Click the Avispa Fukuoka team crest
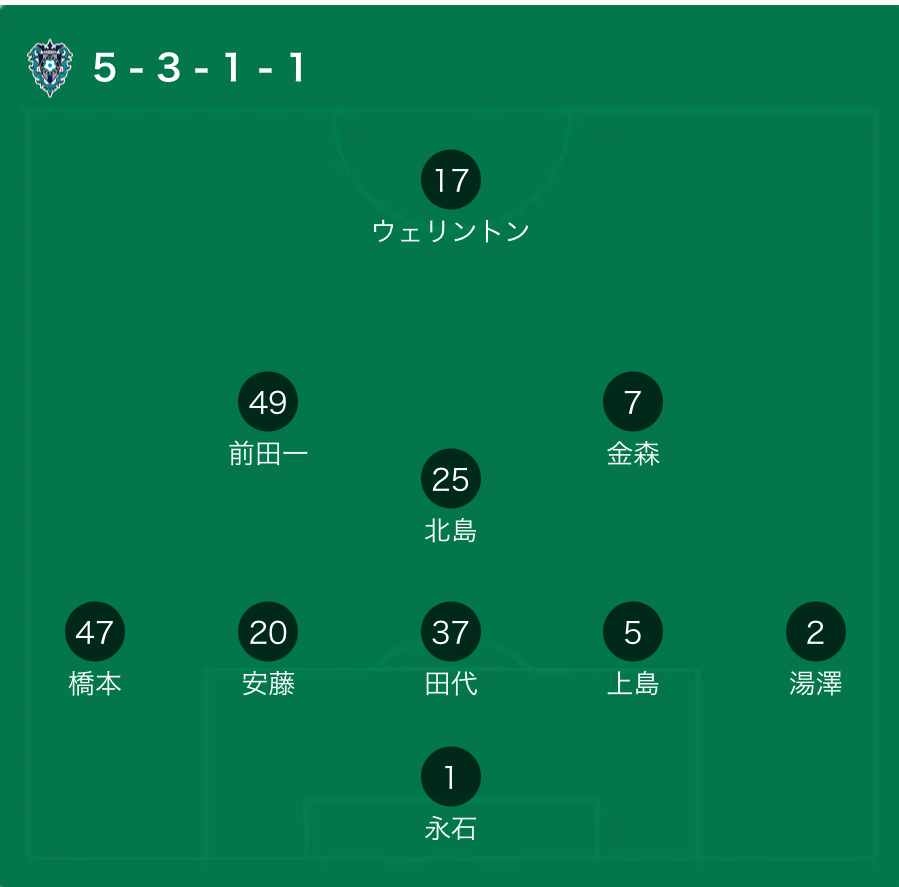Image resolution: width=899 pixels, height=887 pixels. 50,68
